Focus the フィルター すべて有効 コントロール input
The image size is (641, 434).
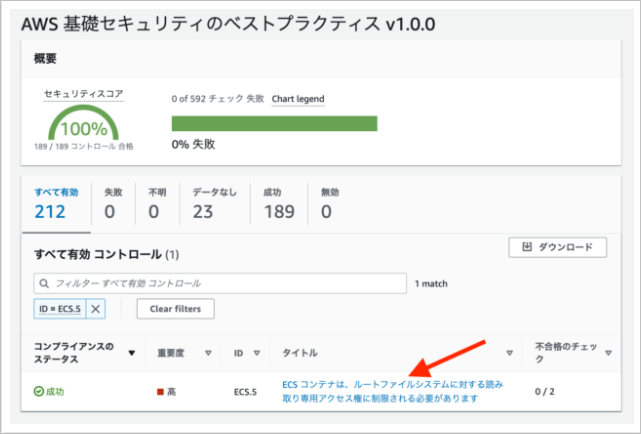click(220, 283)
